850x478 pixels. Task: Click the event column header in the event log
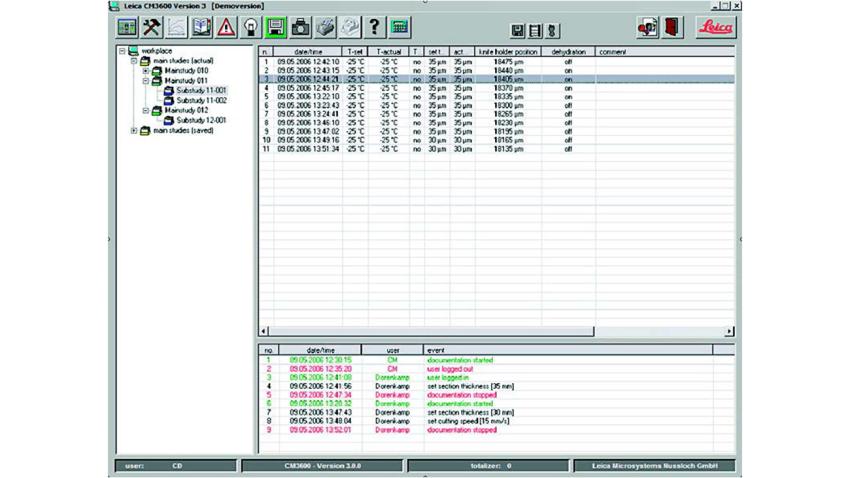[568, 351]
